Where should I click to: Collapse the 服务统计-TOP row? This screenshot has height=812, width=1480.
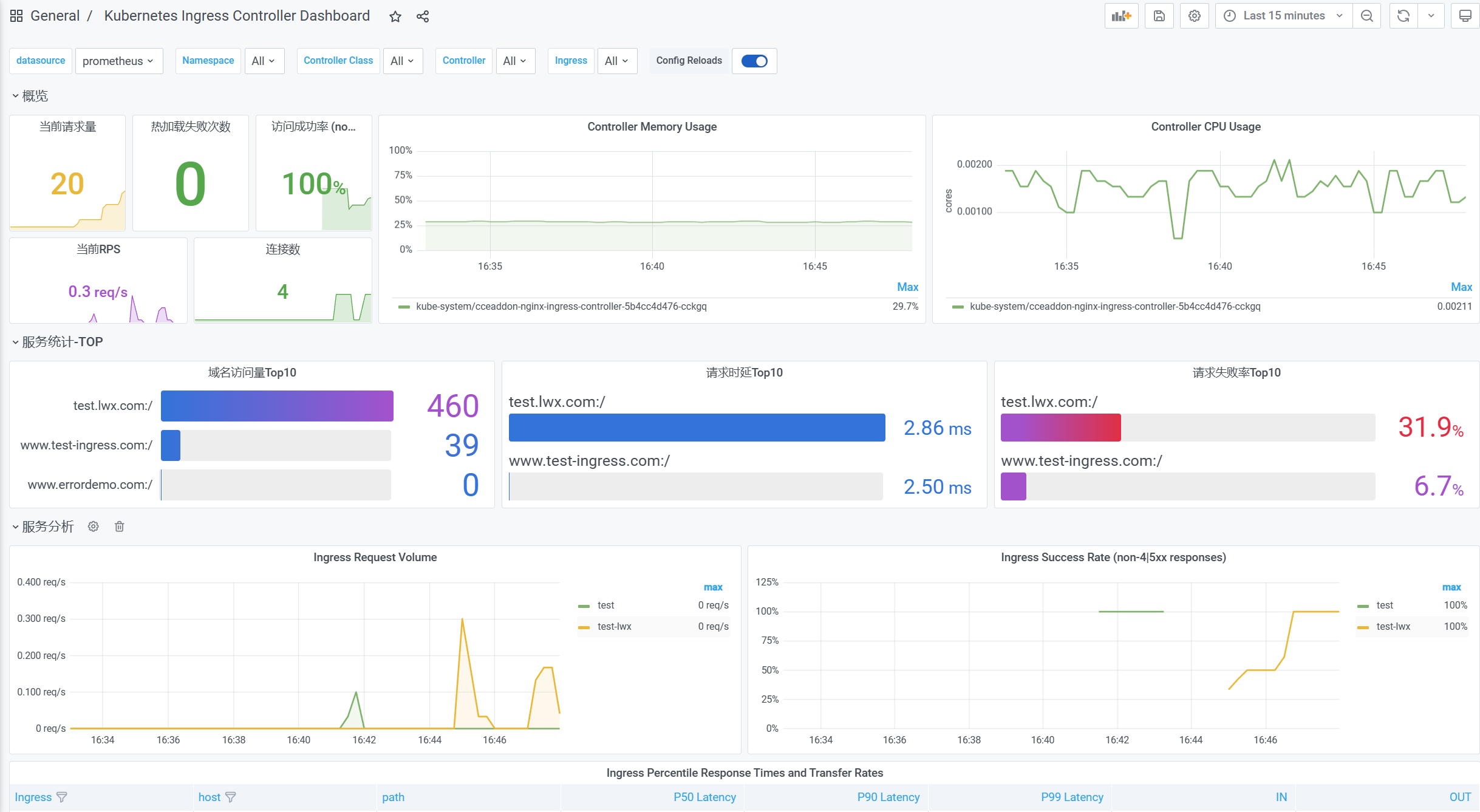coord(58,342)
